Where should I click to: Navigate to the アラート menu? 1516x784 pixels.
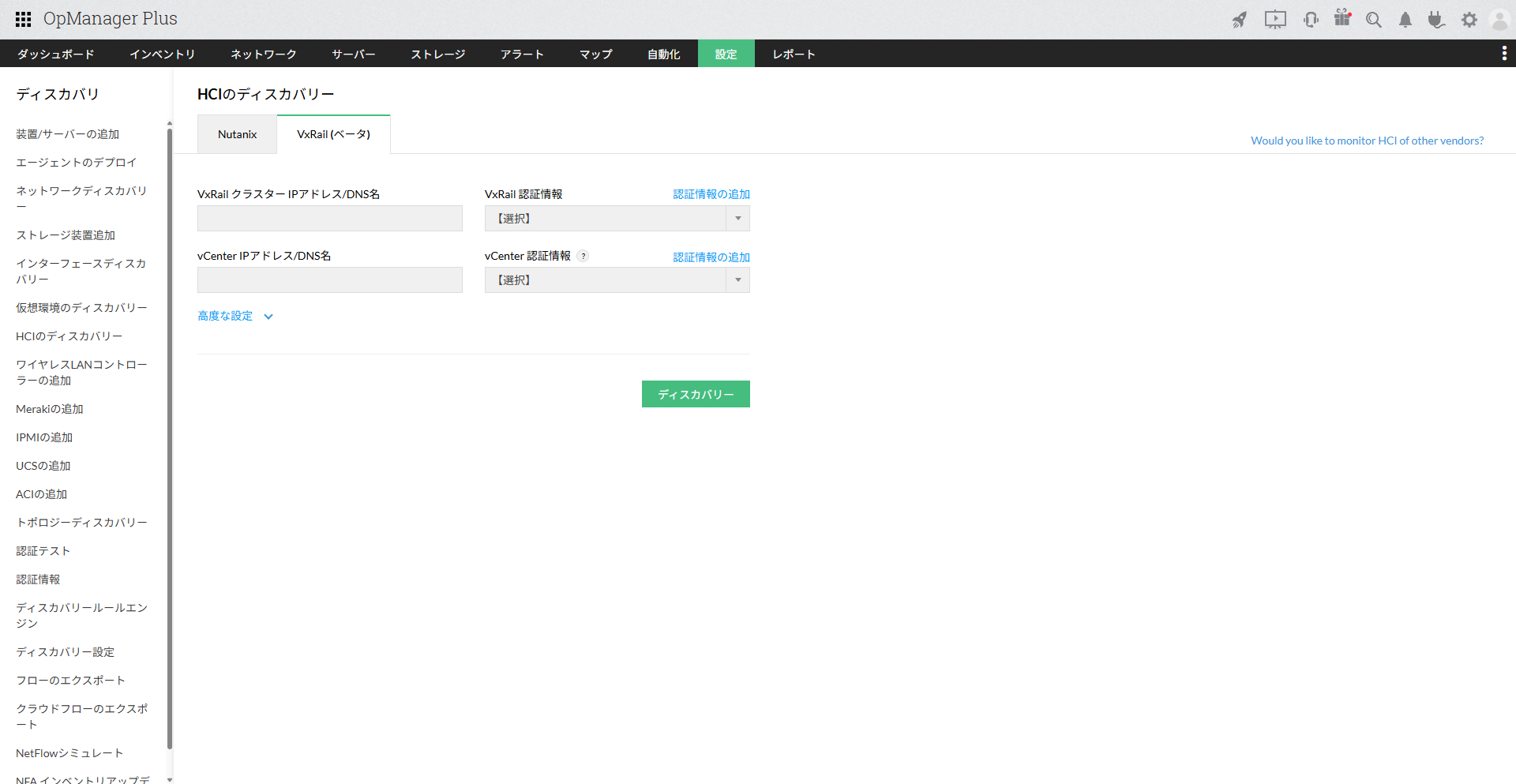(x=521, y=53)
